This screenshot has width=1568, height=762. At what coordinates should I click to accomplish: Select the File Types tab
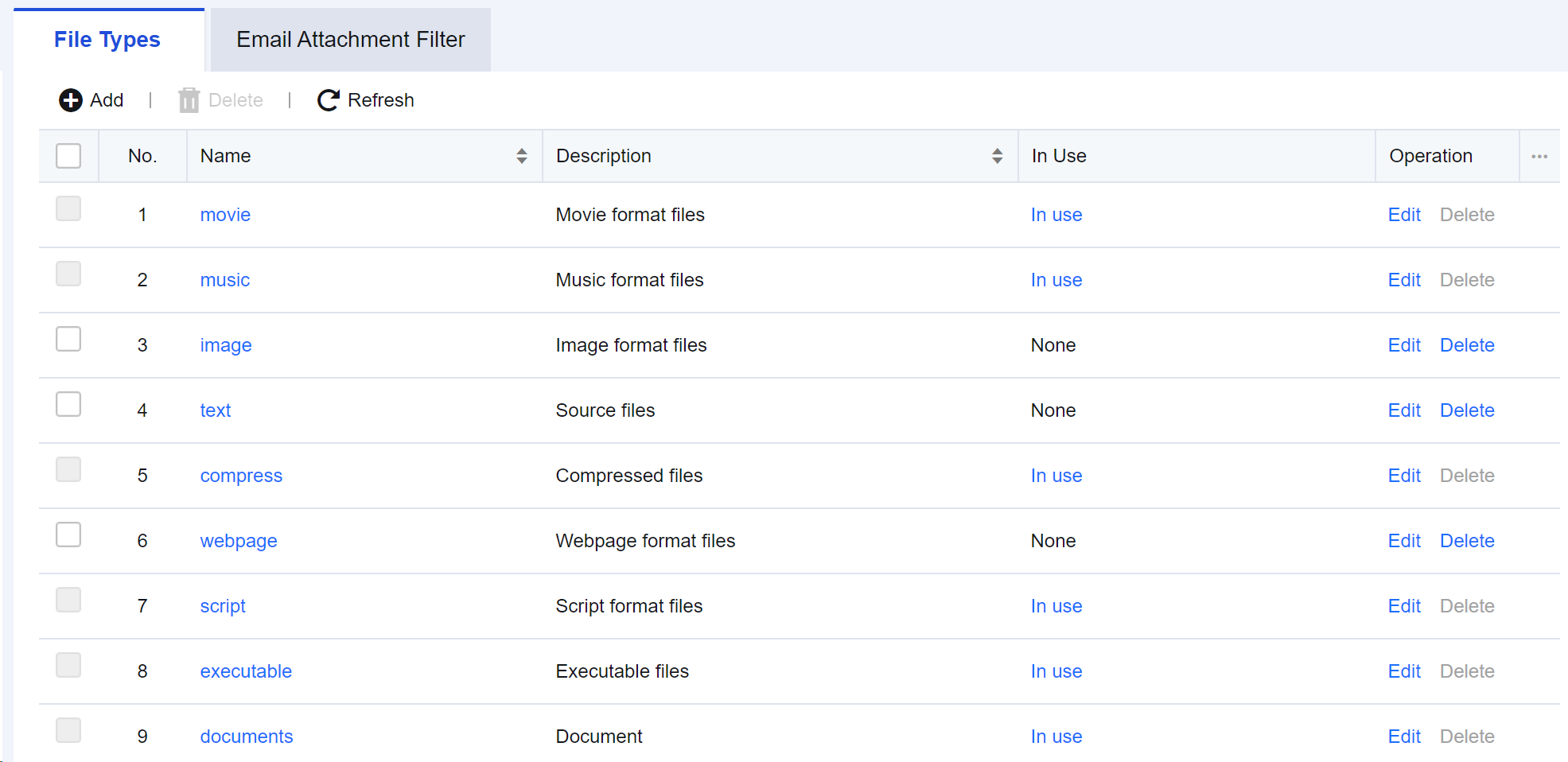tap(107, 40)
